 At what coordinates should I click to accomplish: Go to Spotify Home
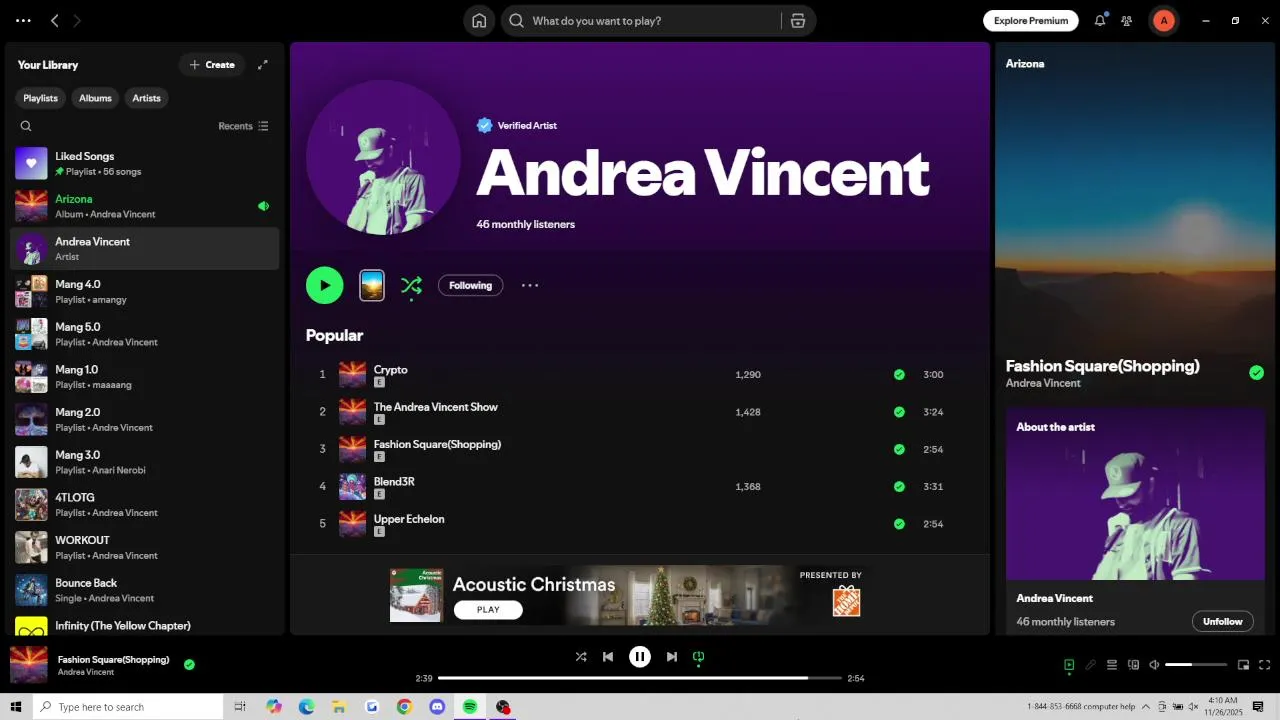(x=479, y=21)
